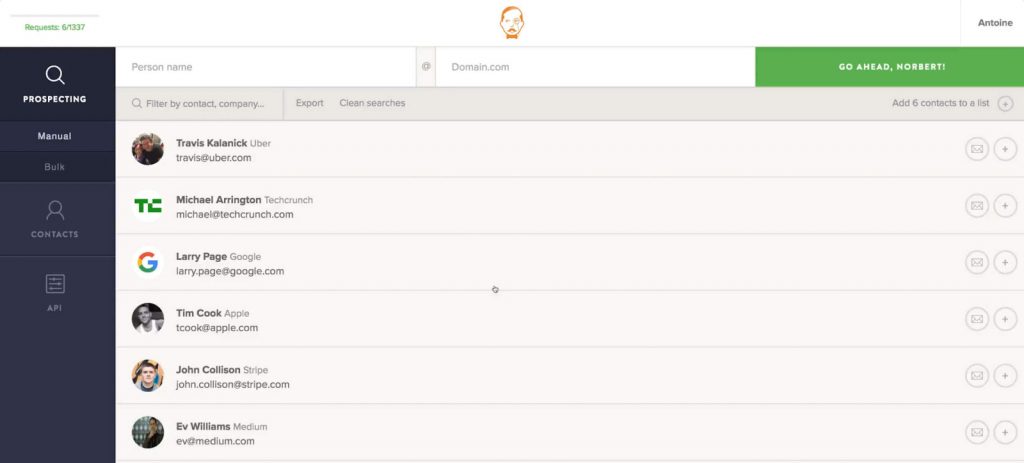Email Larry Page via envelope icon
The image size is (1024, 463).
click(x=976, y=263)
